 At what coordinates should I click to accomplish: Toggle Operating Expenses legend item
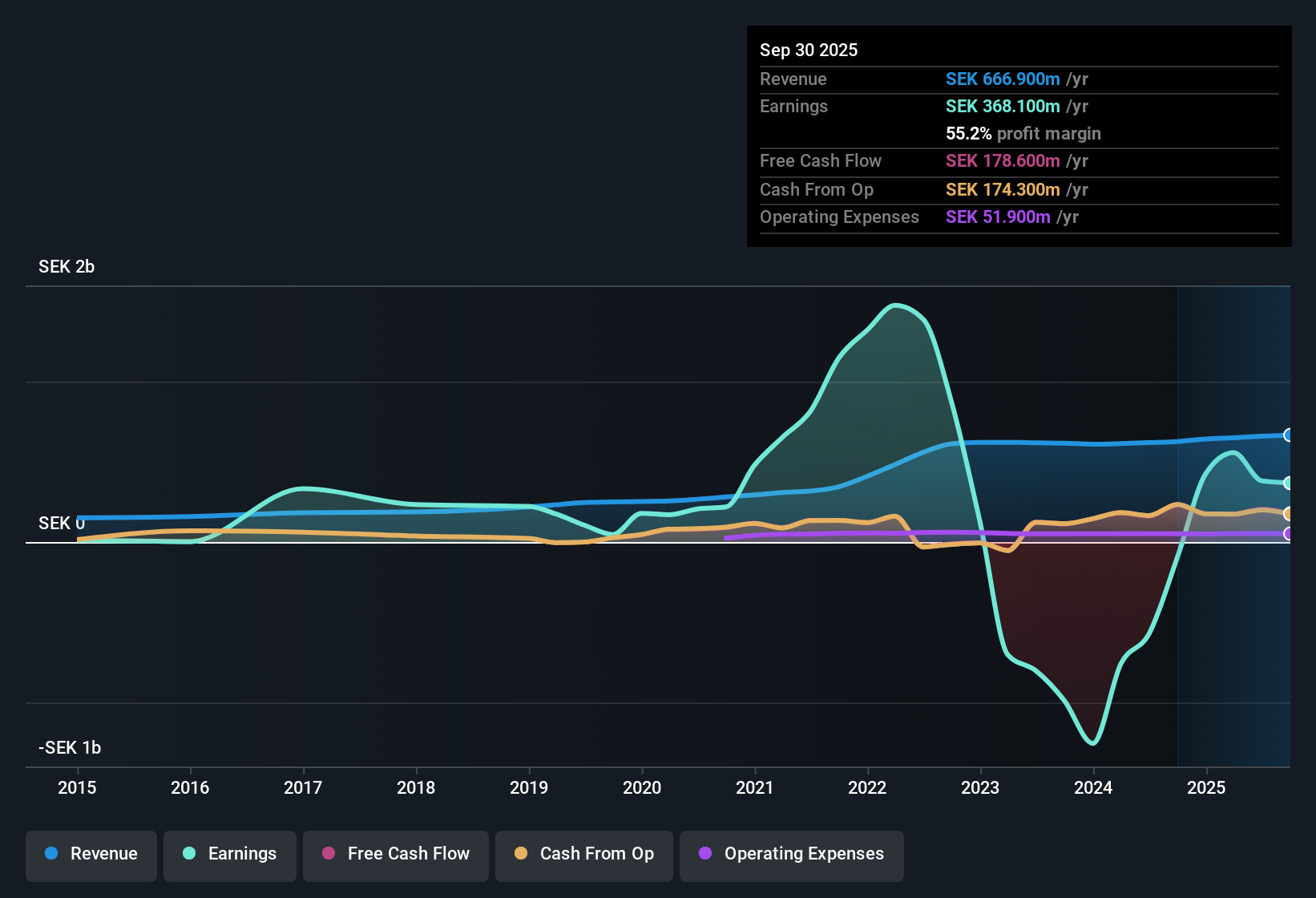coord(792,854)
